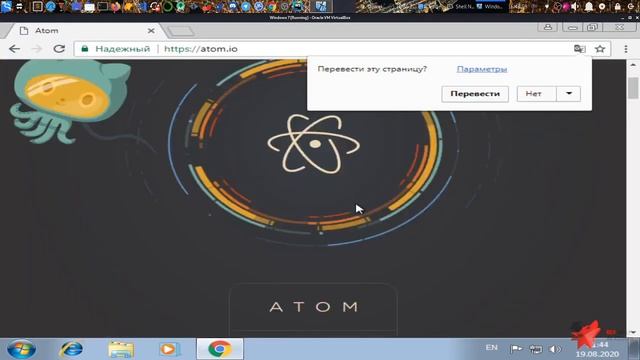The width and height of the screenshot is (640, 360).
Task: Click the network tray icon
Action: 536,349
